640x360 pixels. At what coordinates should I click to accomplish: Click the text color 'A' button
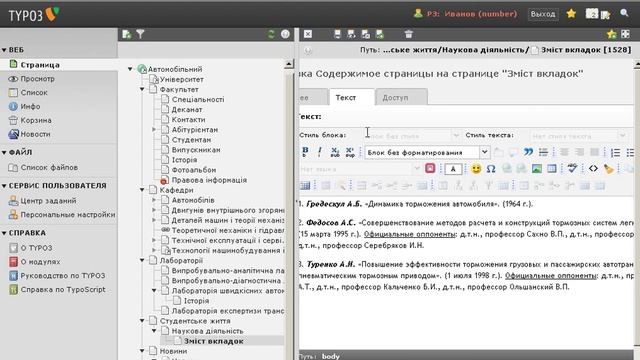tap(453, 169)
